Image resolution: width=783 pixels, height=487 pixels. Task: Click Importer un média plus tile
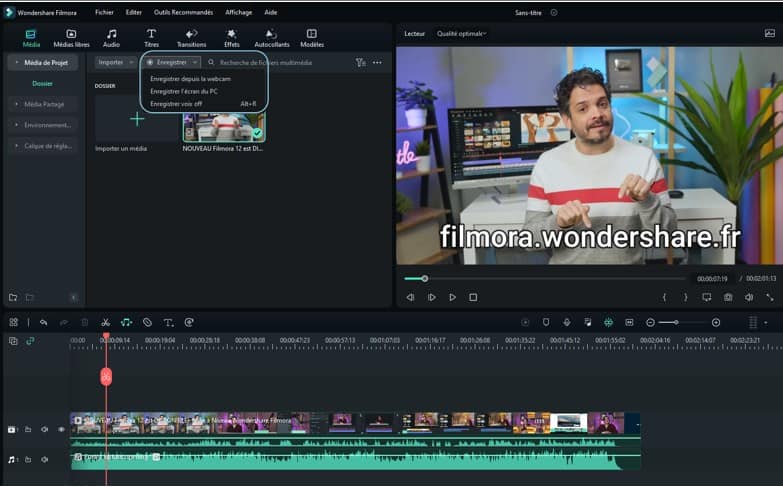[x=136, y=119]
